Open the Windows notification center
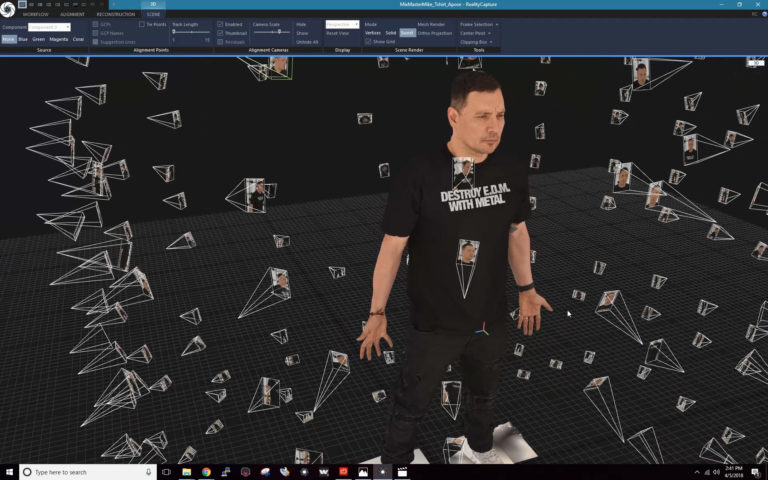The image size is (768, 480). tap(756, 472)
